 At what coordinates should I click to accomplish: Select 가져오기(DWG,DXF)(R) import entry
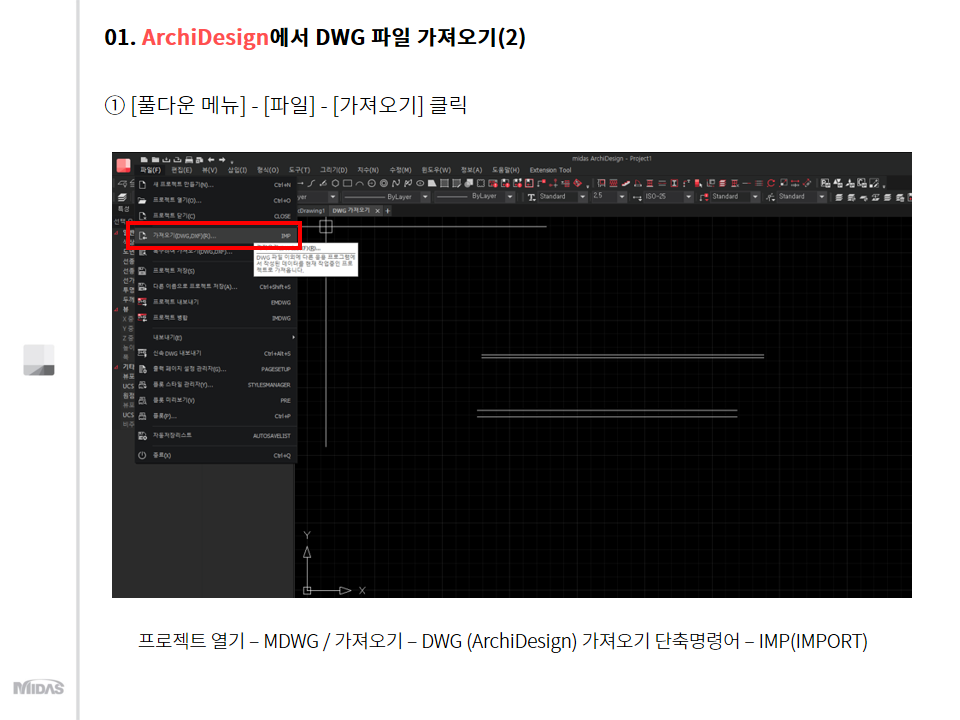coord(216,236)
